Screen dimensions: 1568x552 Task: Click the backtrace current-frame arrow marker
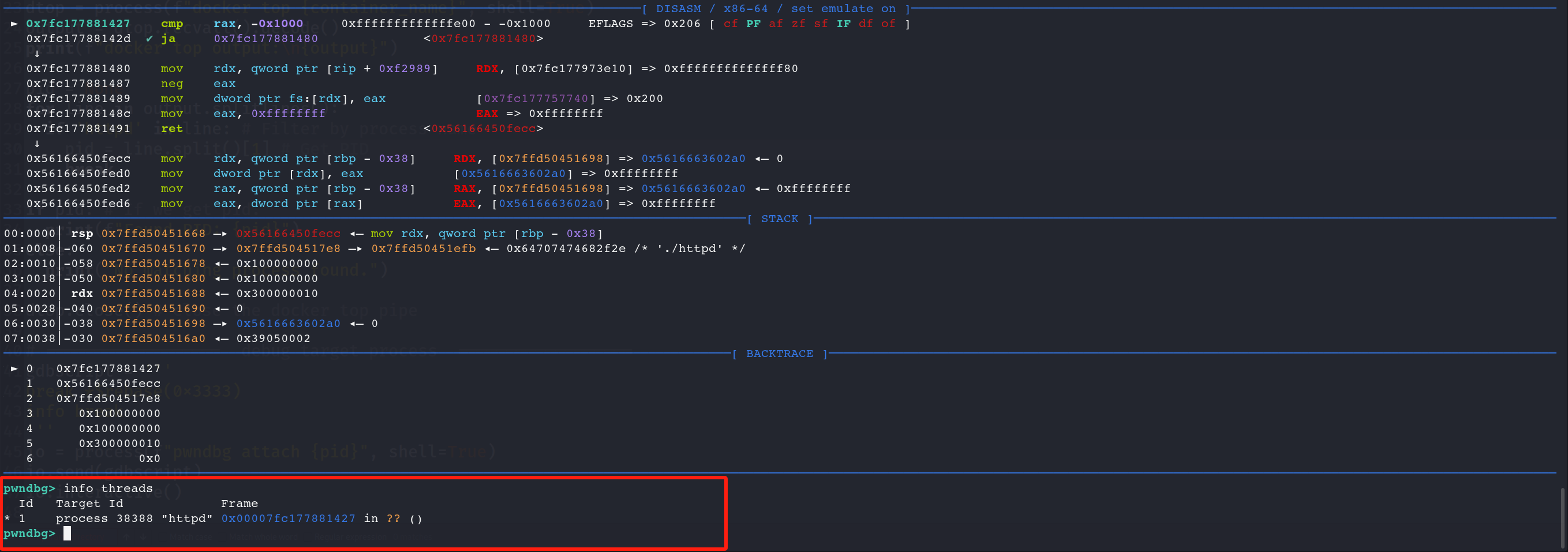14,369
